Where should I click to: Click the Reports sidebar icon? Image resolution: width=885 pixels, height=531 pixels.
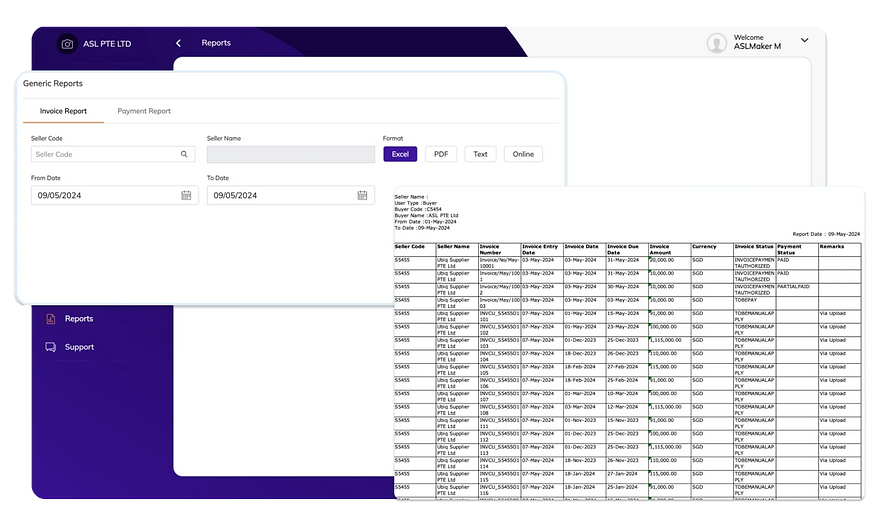51,319
